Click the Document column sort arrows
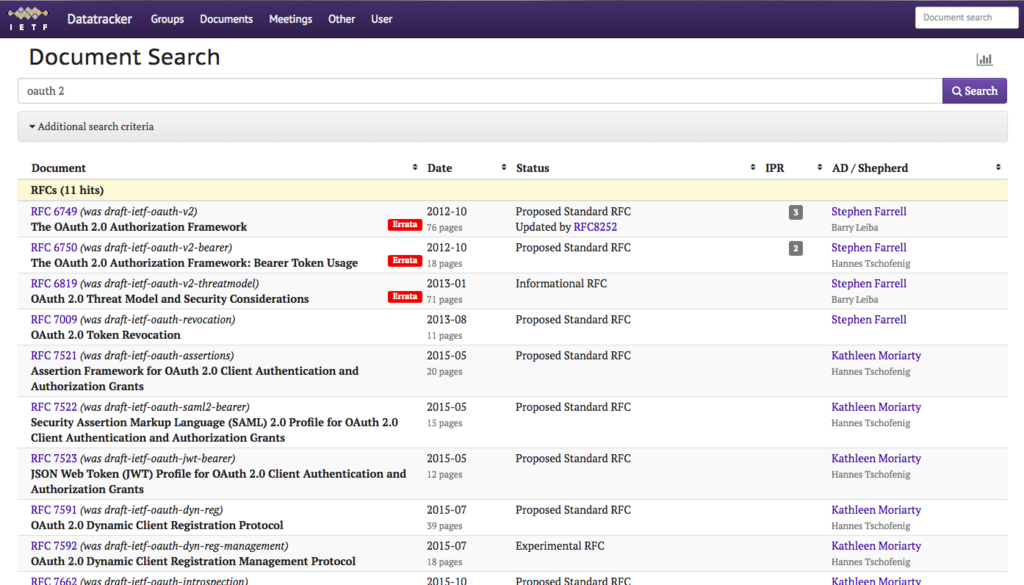The image size is (1024, 585). 414,167
